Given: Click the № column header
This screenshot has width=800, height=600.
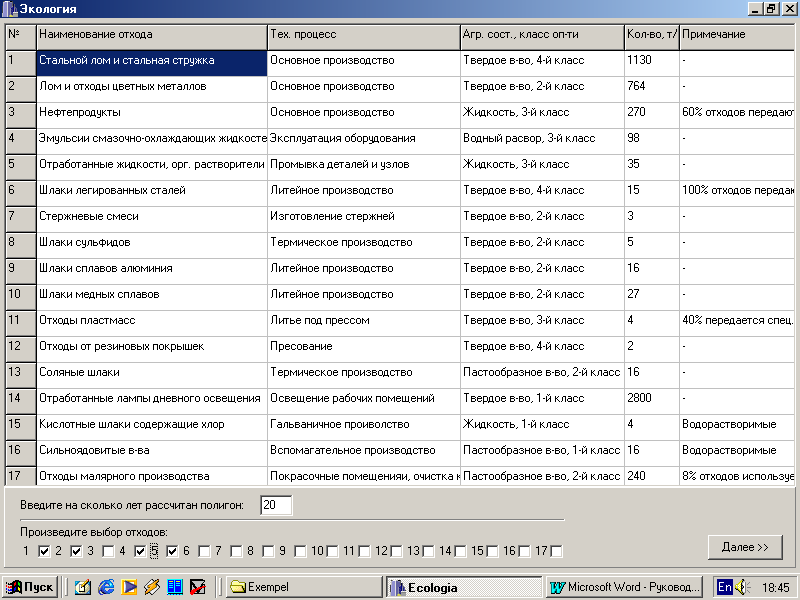Looking at the screenshot, I should pos(21,37).
